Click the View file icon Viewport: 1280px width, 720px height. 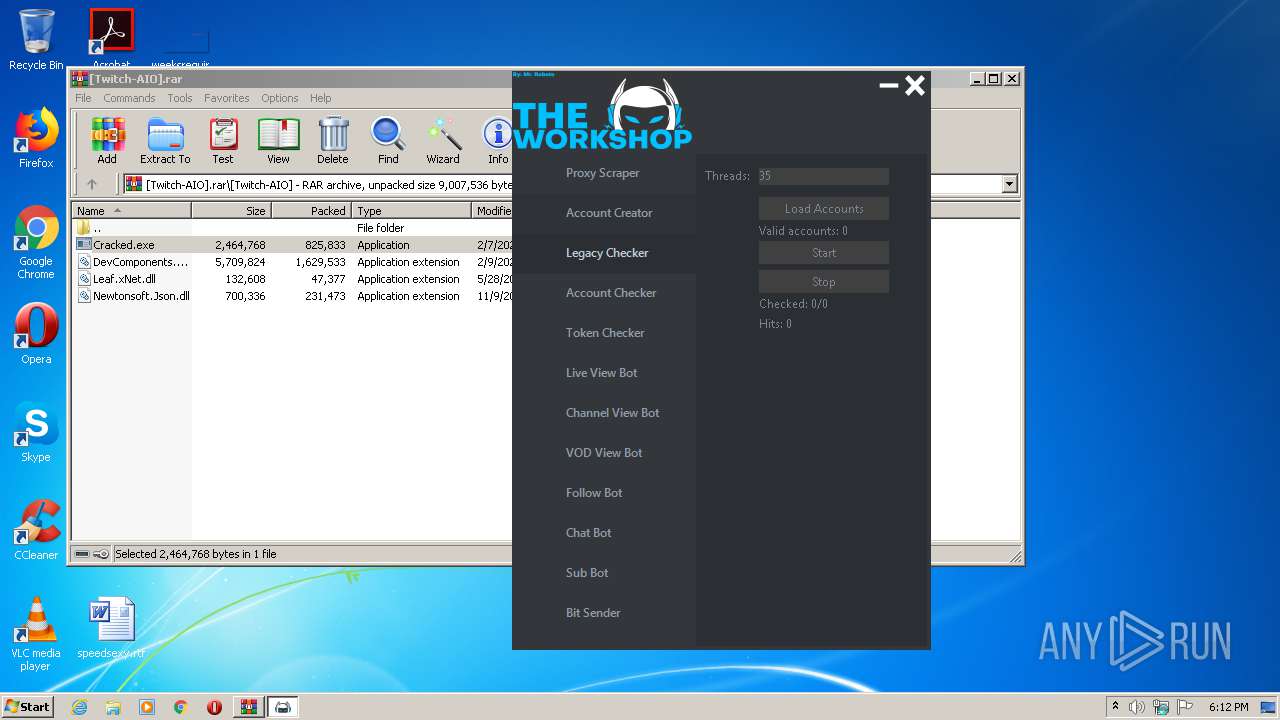tap(278, 141)
